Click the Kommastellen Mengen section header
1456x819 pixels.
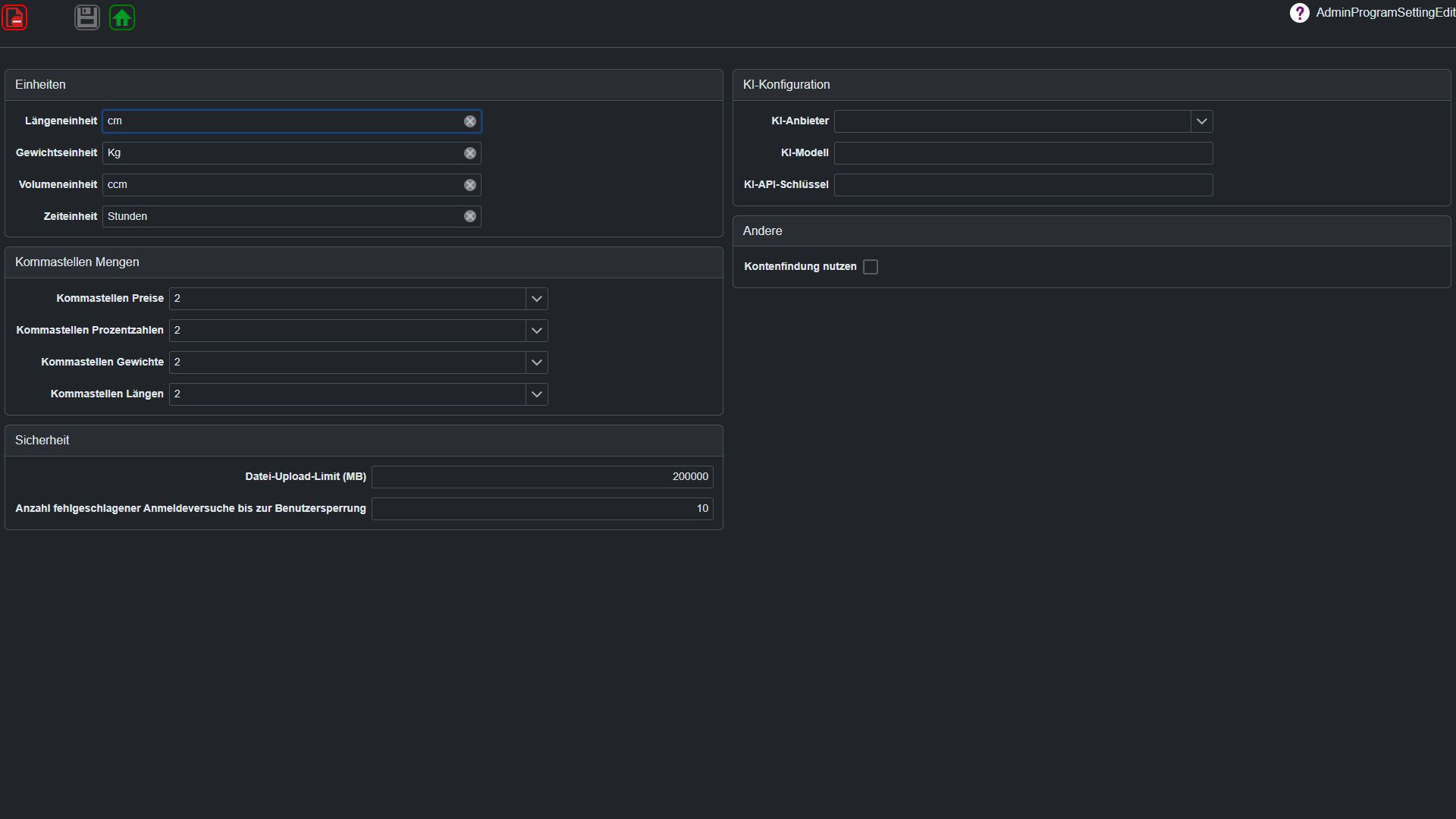click(x=364, y=262)
